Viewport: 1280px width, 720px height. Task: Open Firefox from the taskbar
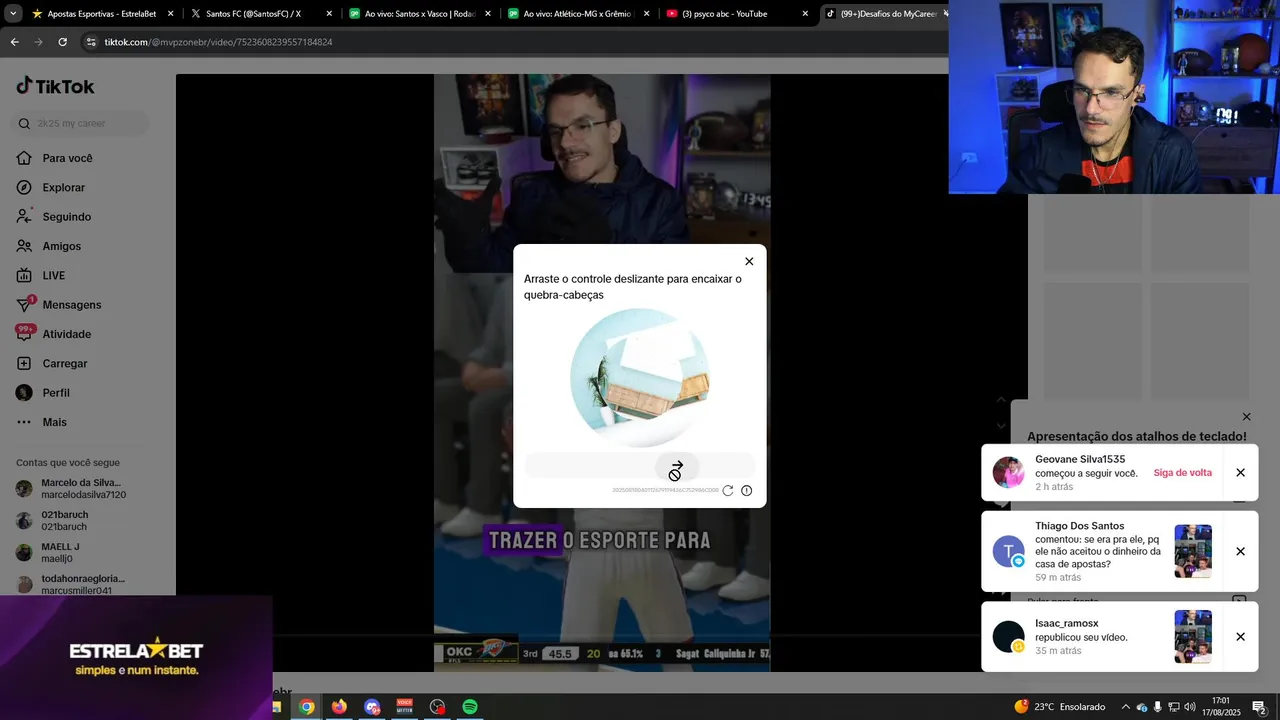[x=339, y=707]
